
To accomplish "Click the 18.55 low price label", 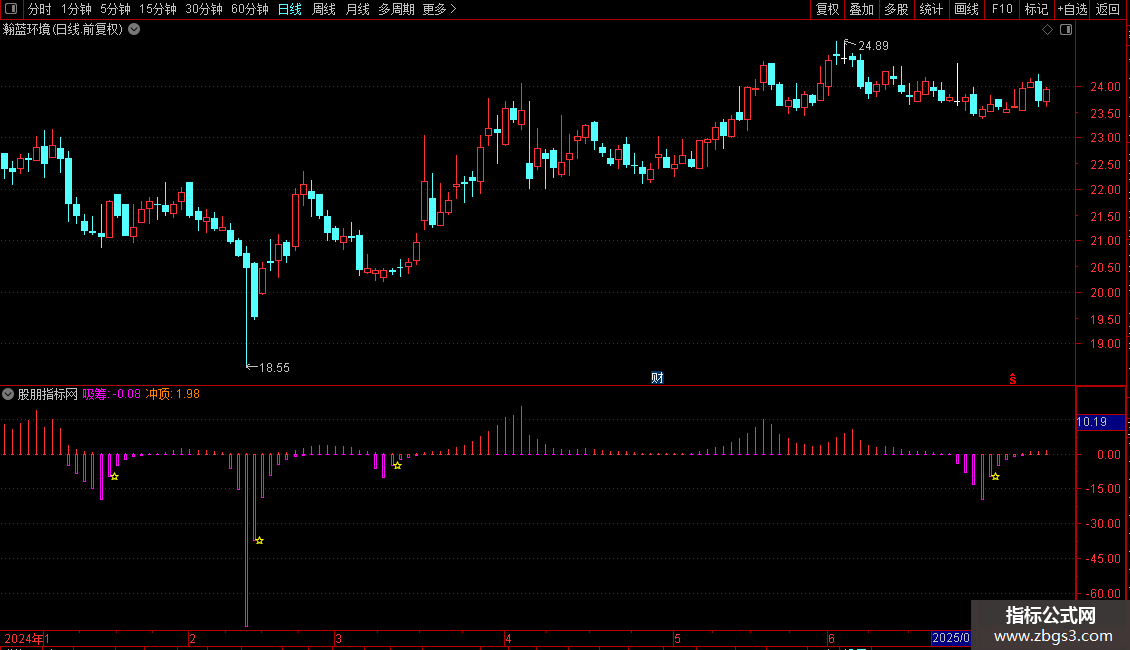I will tap(274, 368).
